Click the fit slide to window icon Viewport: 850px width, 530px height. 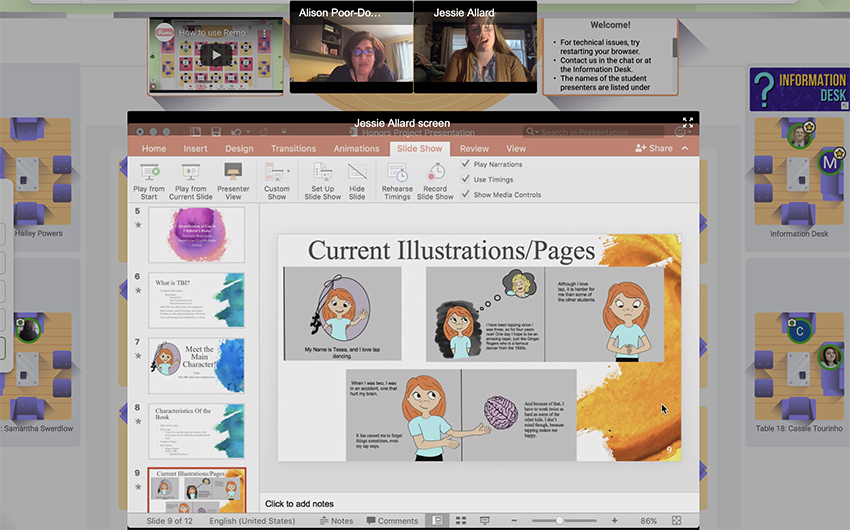coord(677,521)
